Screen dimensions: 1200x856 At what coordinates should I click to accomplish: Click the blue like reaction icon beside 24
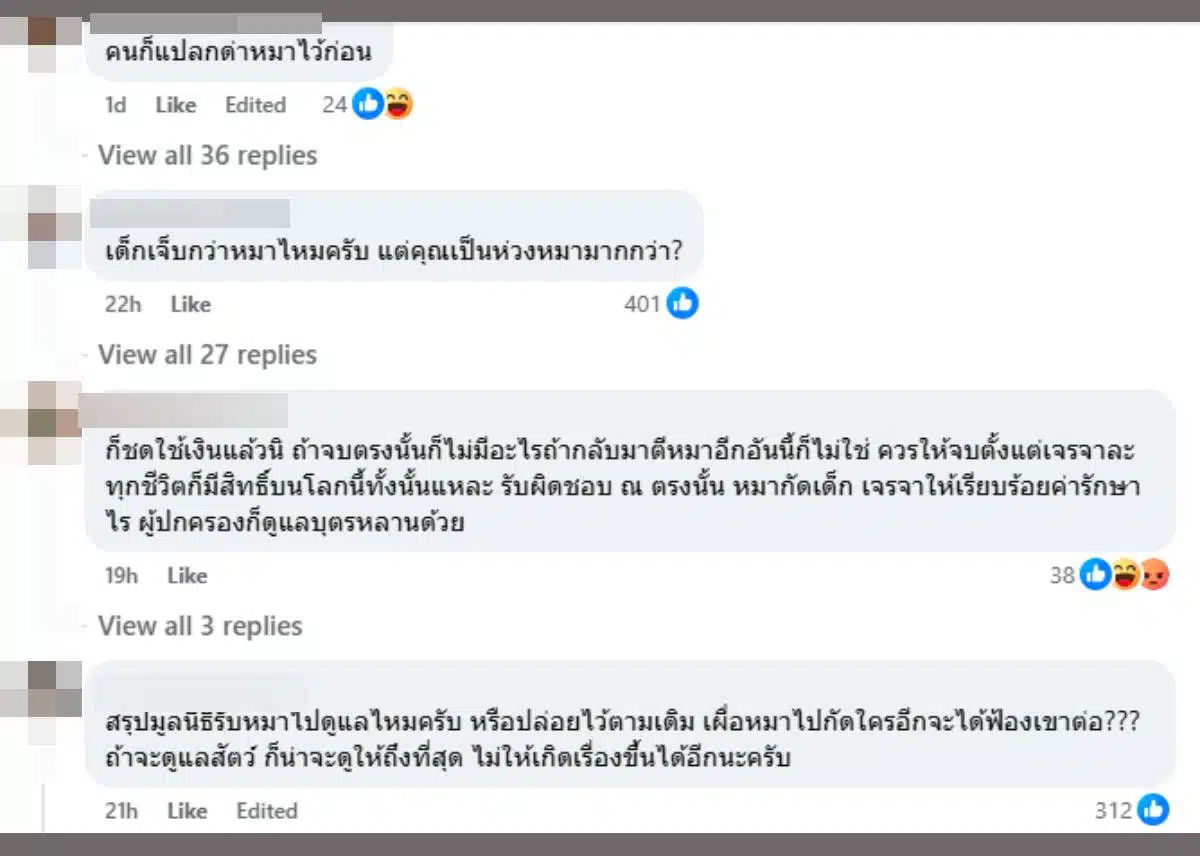pos(368,104)
